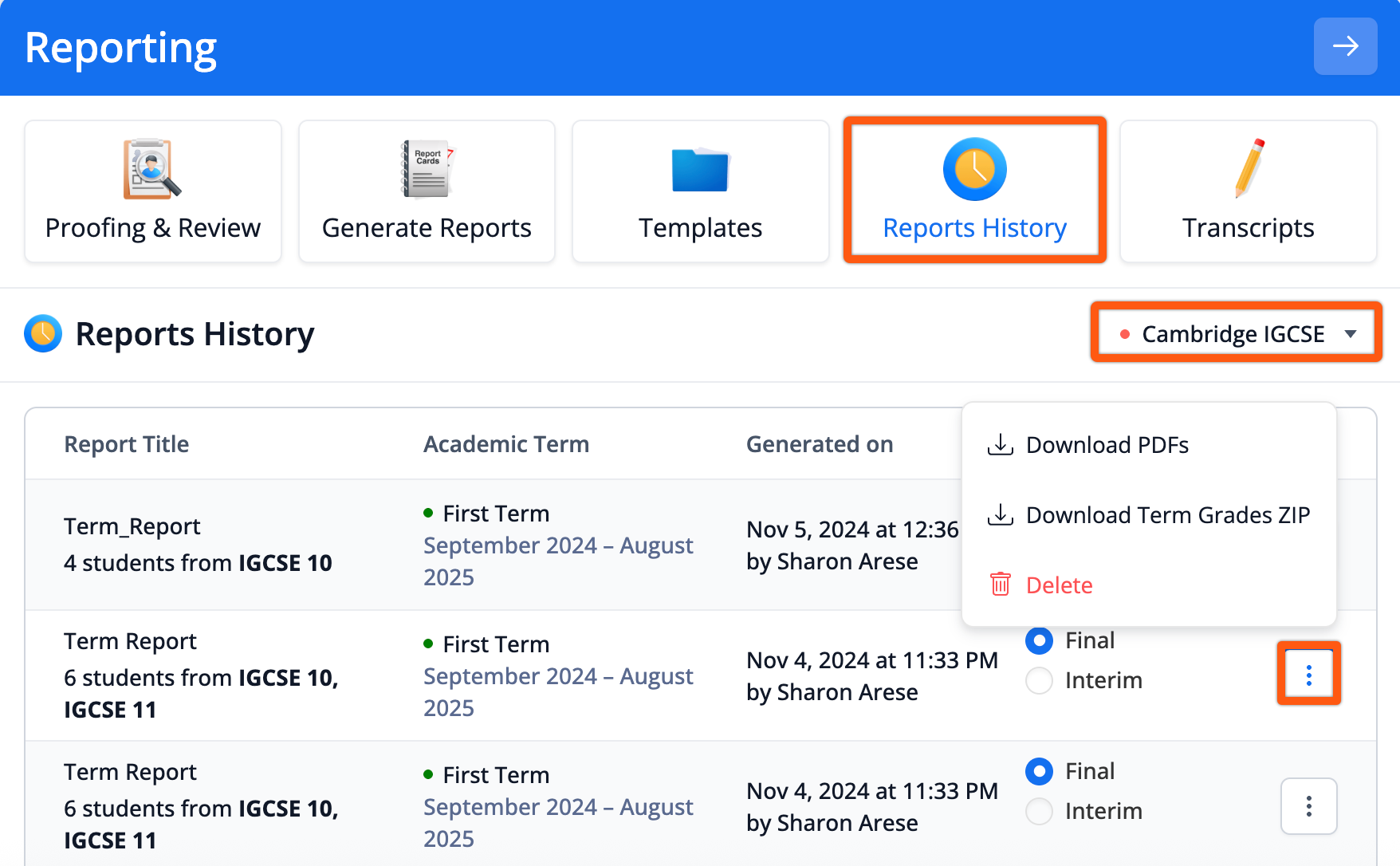Click the Report Title column header
The image size is (1400, 866).
(127, 444)
